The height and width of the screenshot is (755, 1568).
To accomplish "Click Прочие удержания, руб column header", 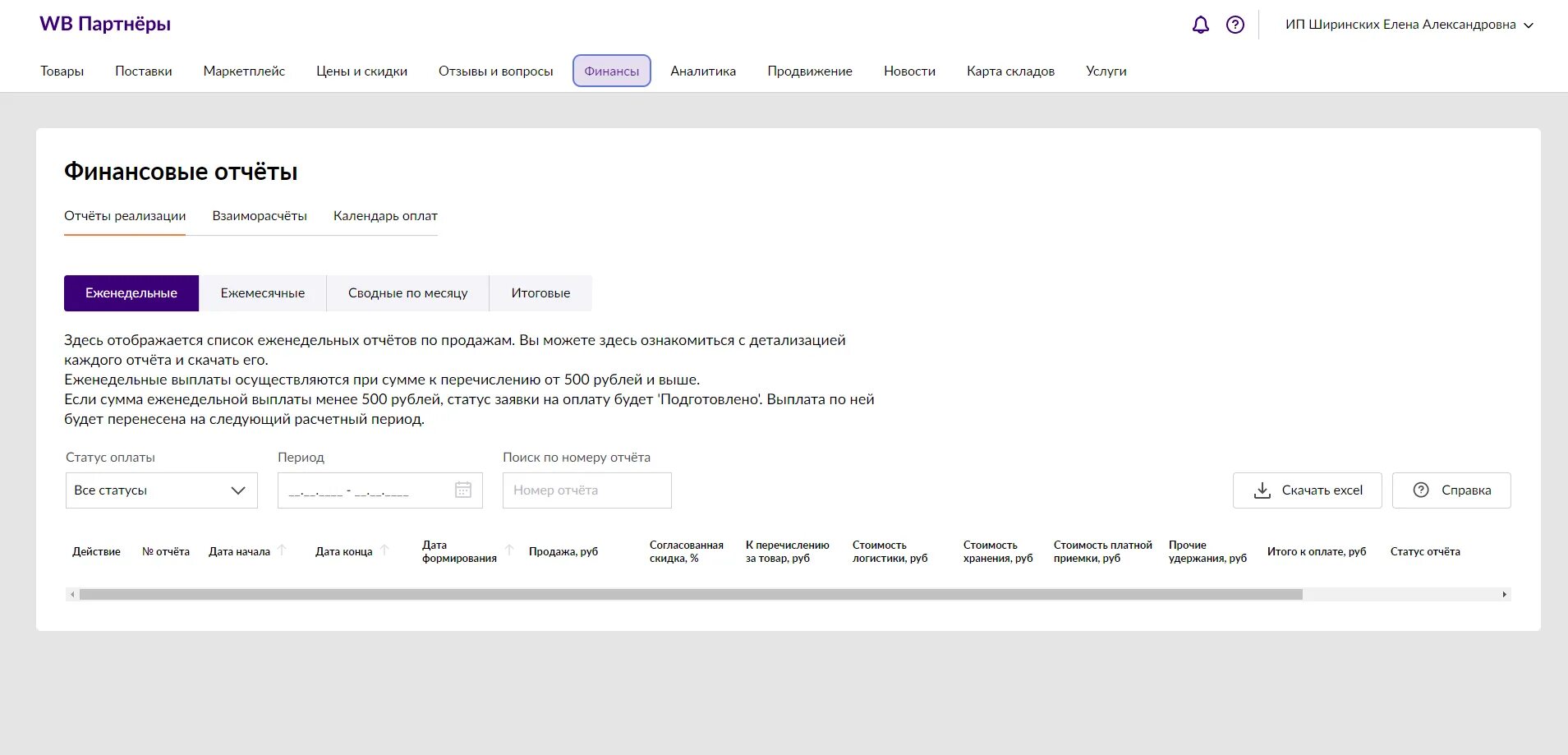I will 1207,551.
